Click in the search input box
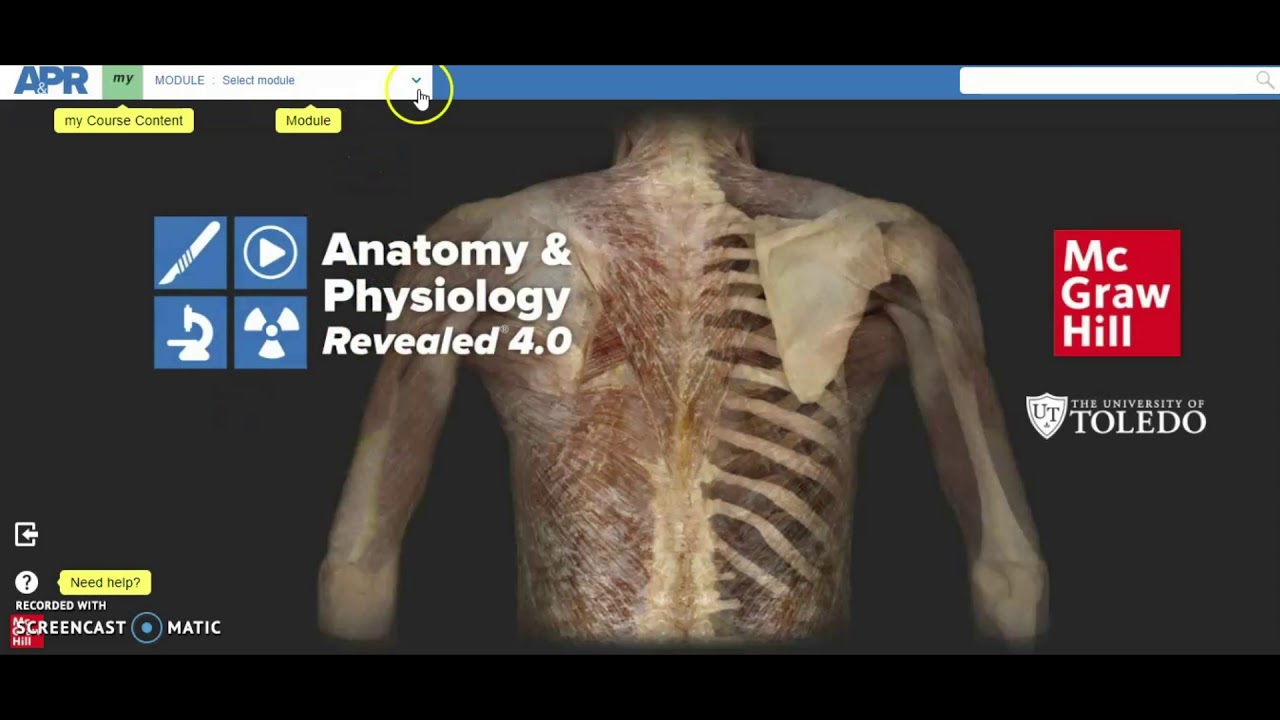Screen dimensions: 1280x720 pos(1106,81)
